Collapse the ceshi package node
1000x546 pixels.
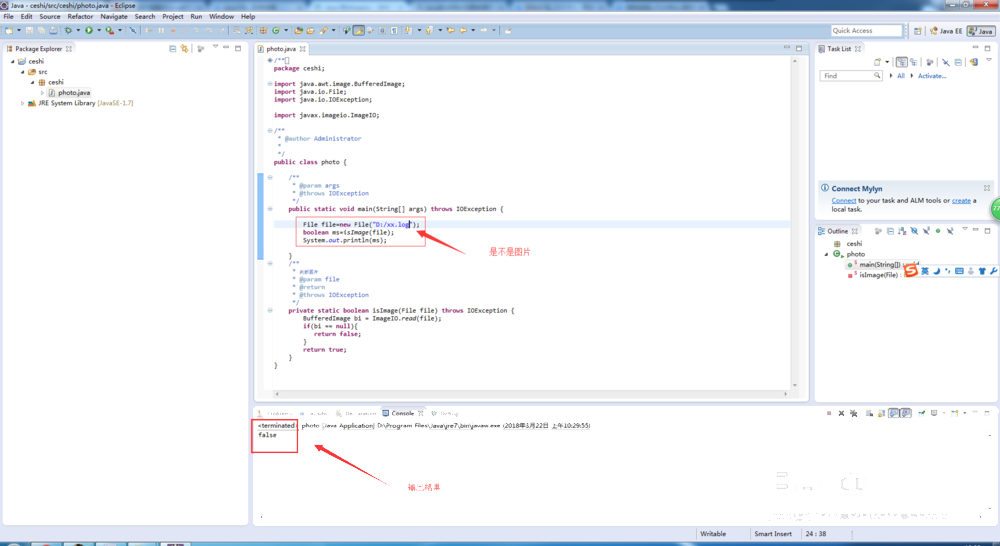tap(33, 82)
